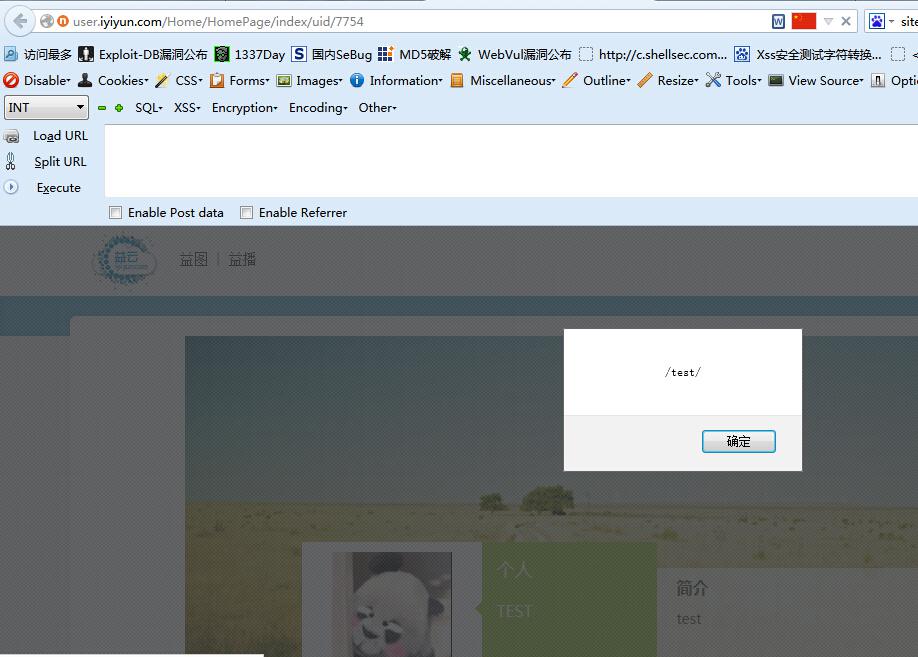
Task: Open the Disable menu in Web Developer toolbar
Action: [x=37, y=80]
